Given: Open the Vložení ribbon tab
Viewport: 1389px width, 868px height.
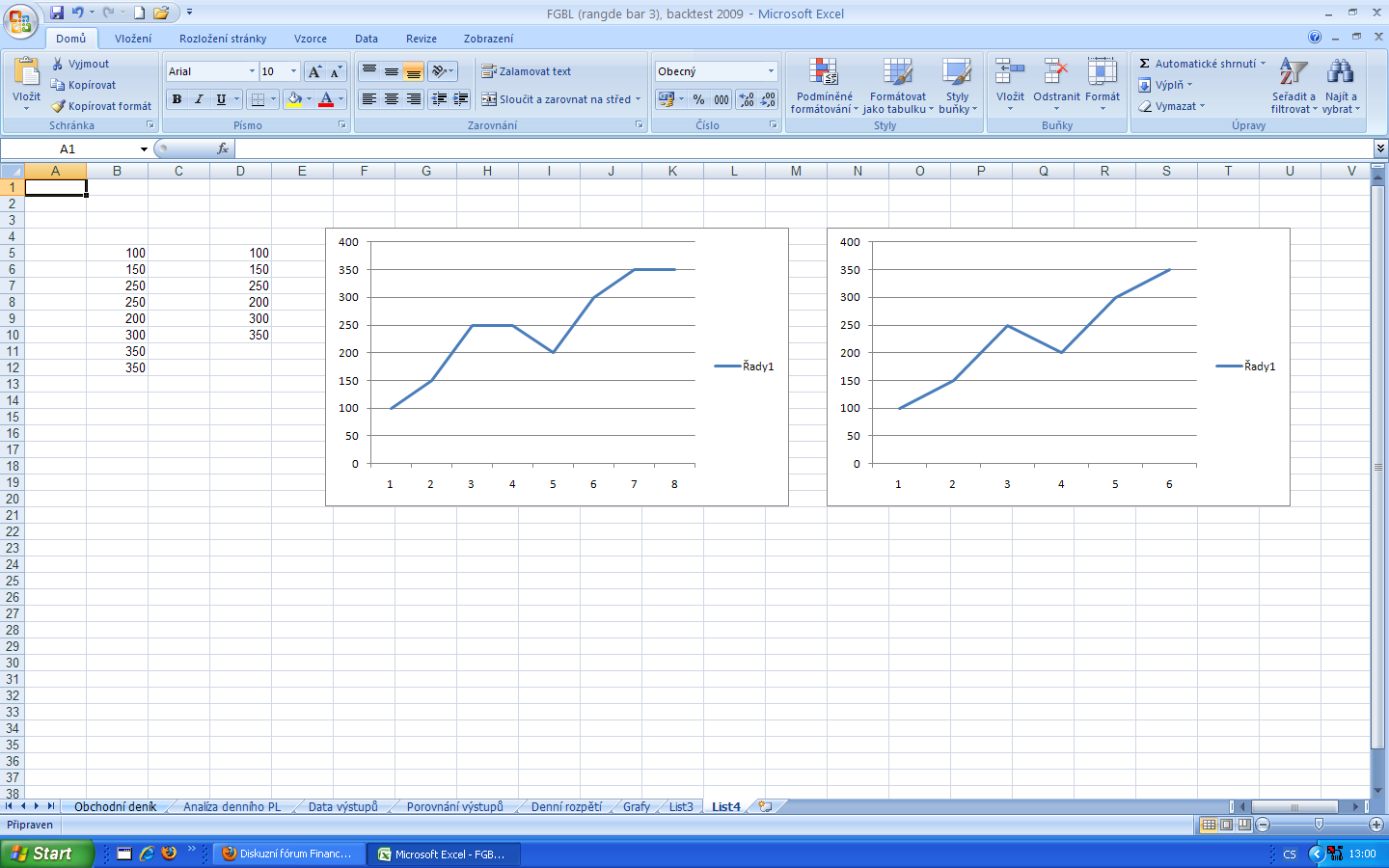Looking at the screenshot, I should click(x=133, y=39).
